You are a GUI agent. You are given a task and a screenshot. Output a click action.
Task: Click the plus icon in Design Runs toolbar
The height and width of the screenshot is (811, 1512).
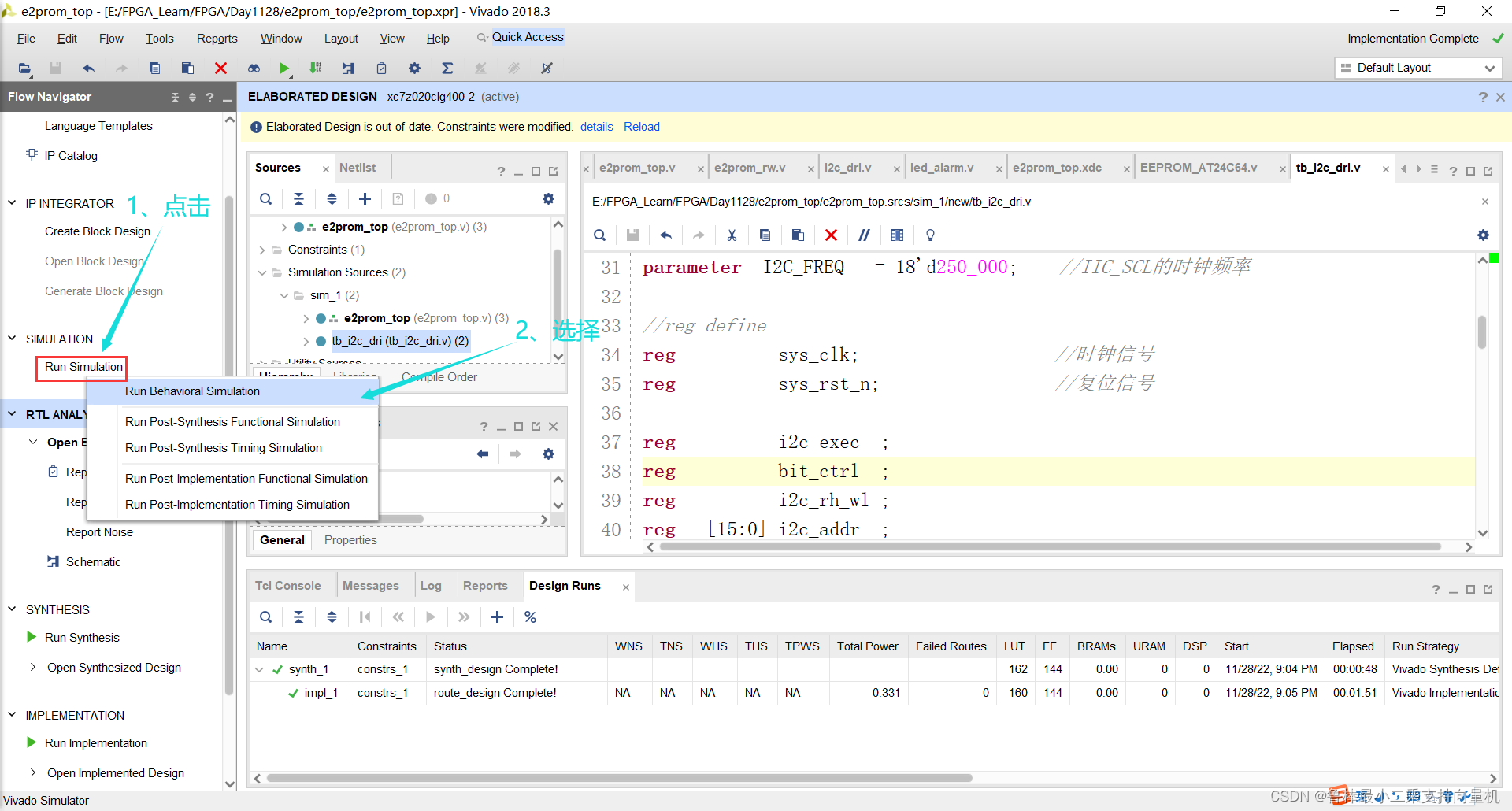point(497,617)
